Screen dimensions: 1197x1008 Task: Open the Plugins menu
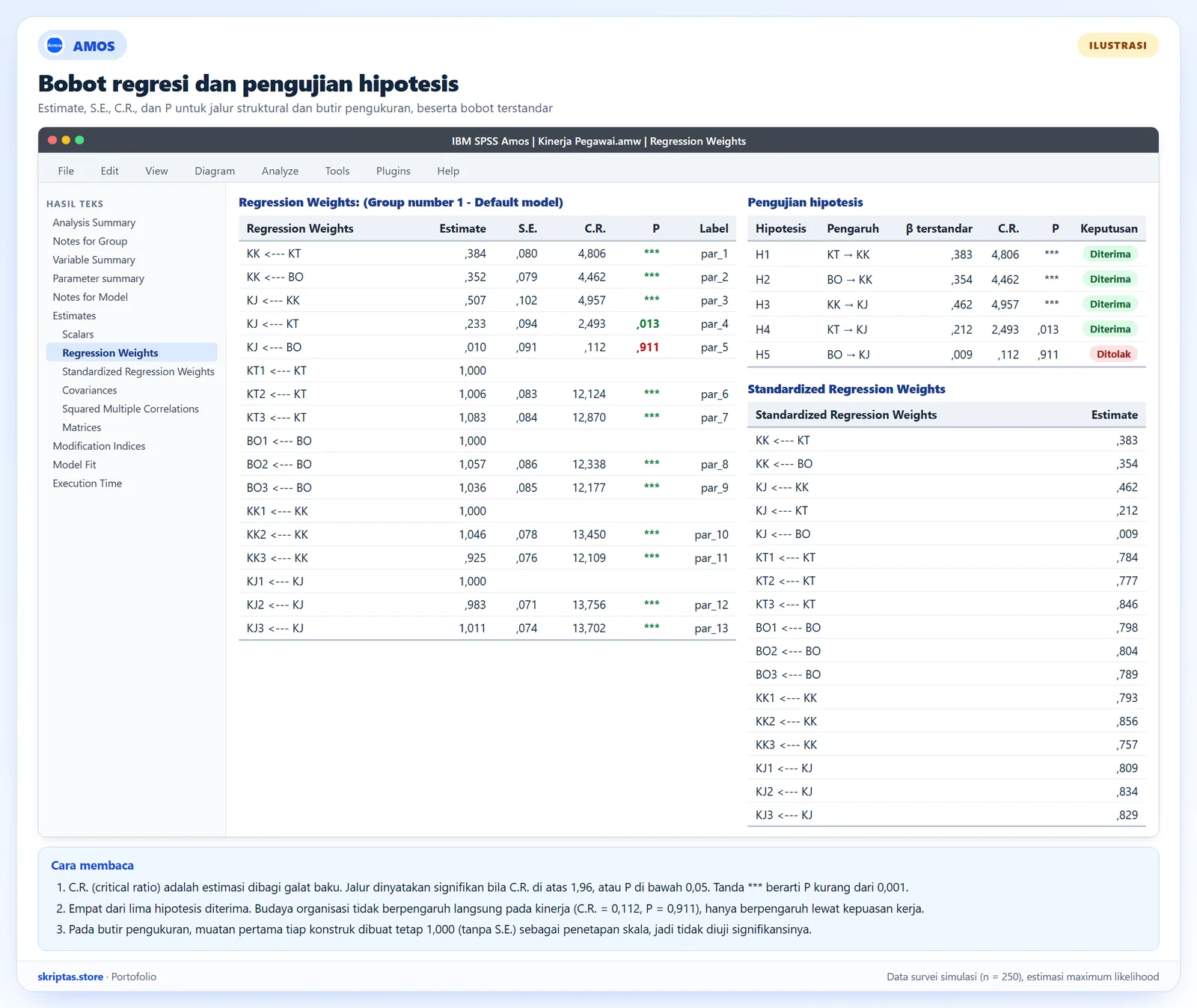[x=394, y=171]
